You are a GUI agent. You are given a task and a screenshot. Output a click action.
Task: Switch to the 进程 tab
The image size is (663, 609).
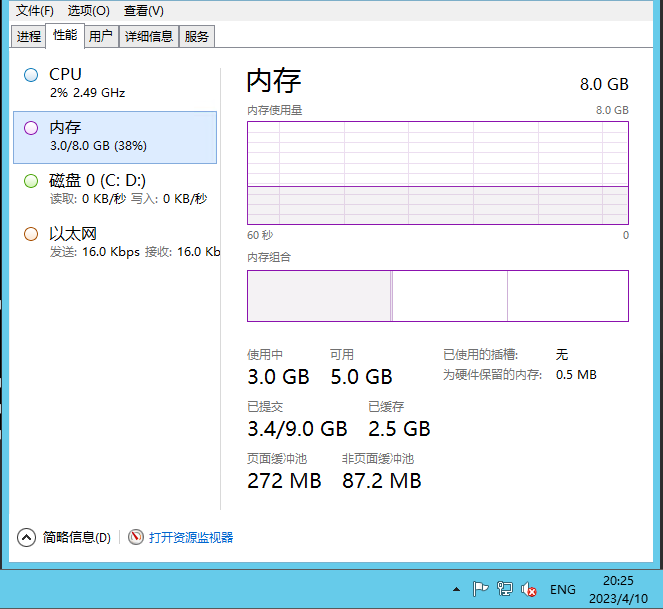pyautogui.click(x=29, y=36)
